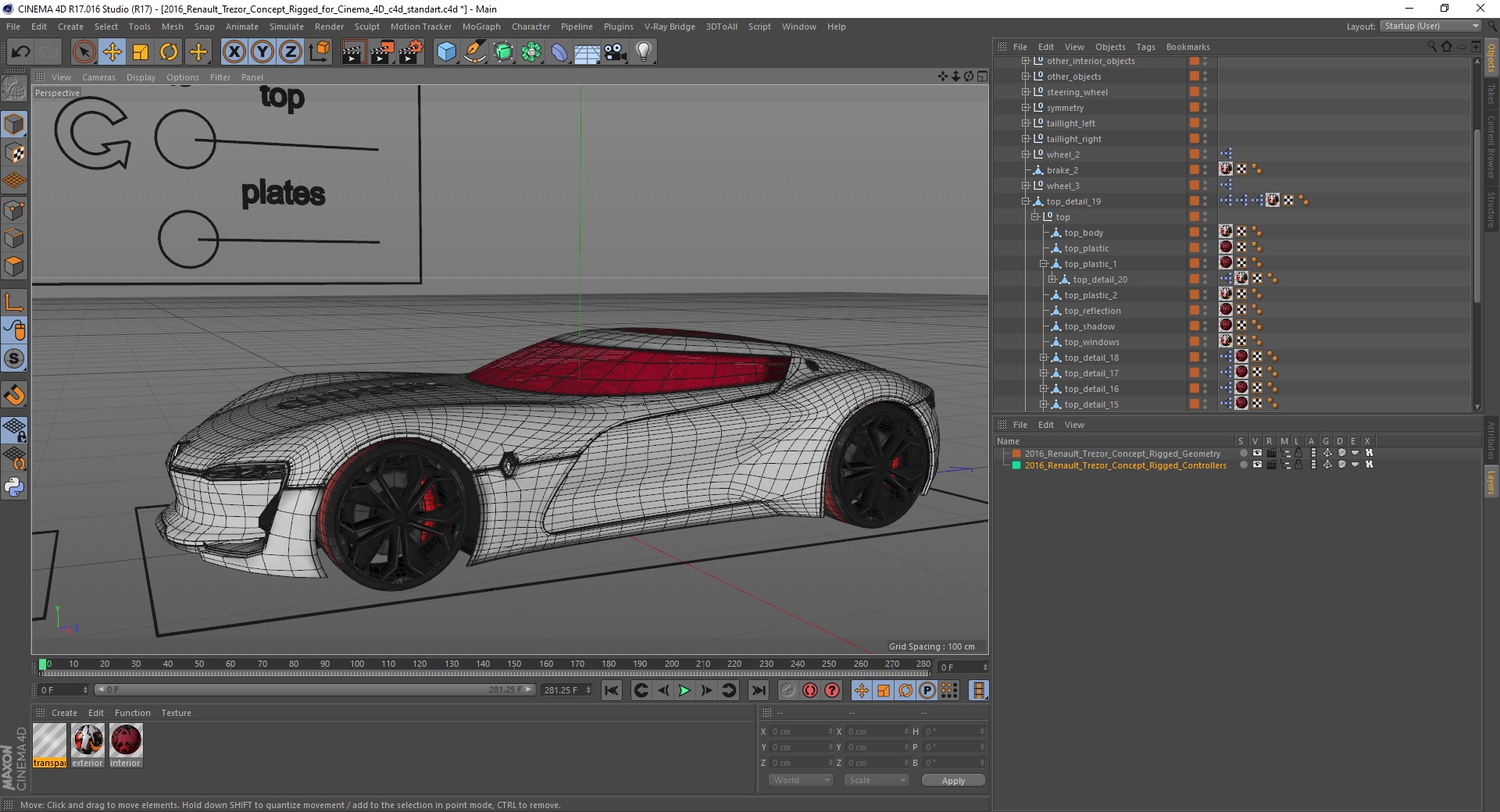Add a Cube primitive object
1500x812 pixels.
click(x=446, y=52)
